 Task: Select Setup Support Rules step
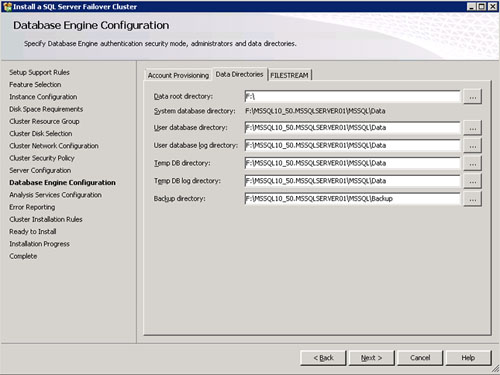pos(39,72)
